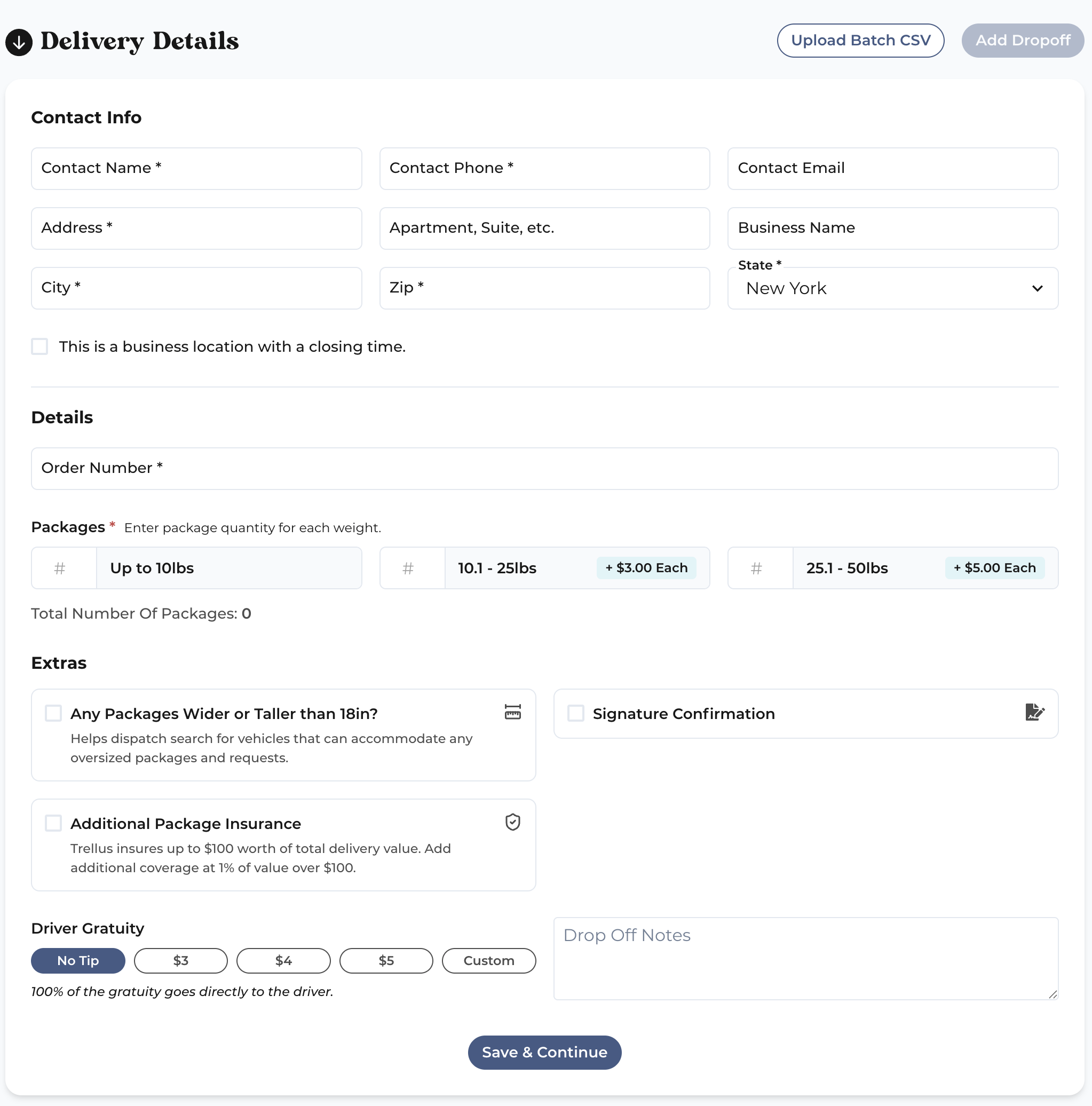Open the State dropdown showing New York

coord(892,288)
